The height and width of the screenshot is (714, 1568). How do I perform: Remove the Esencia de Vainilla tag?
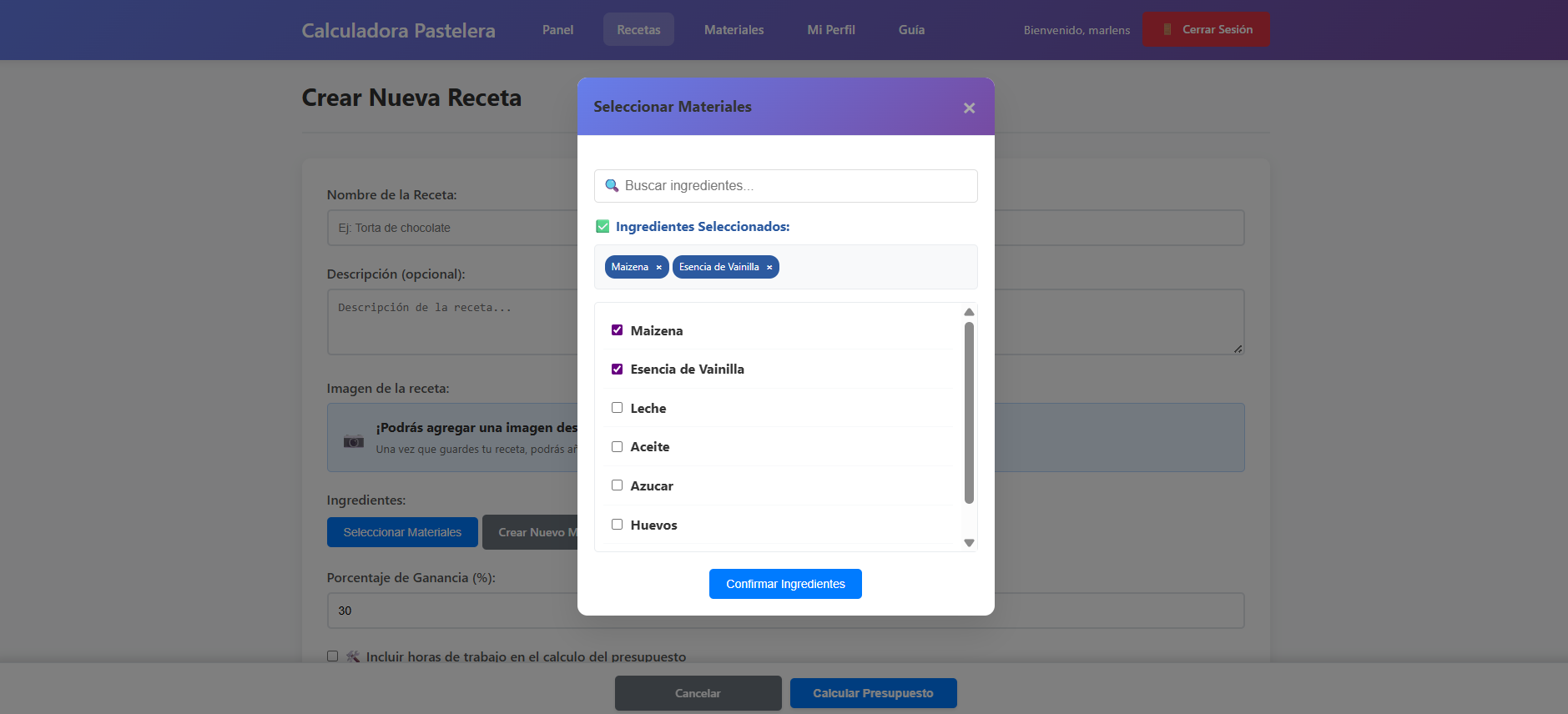coord(769,268)
